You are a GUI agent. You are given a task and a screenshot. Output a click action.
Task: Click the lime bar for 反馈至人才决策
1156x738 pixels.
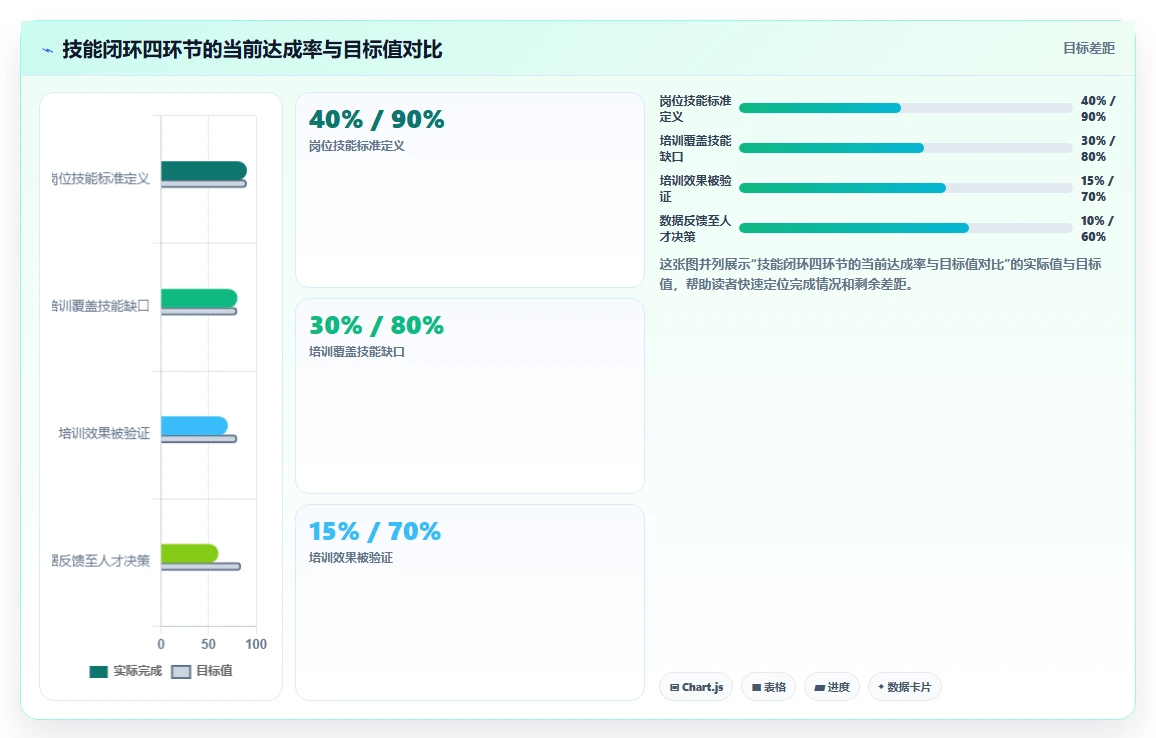(x=189, y=553)
